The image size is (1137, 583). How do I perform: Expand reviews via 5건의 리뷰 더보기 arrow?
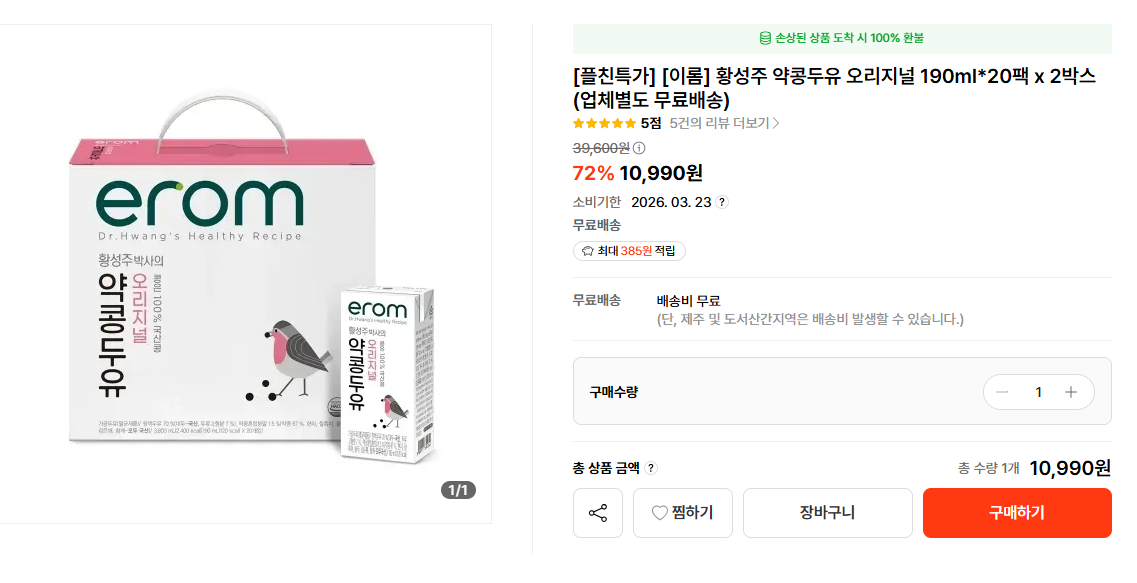pos(776,123)
